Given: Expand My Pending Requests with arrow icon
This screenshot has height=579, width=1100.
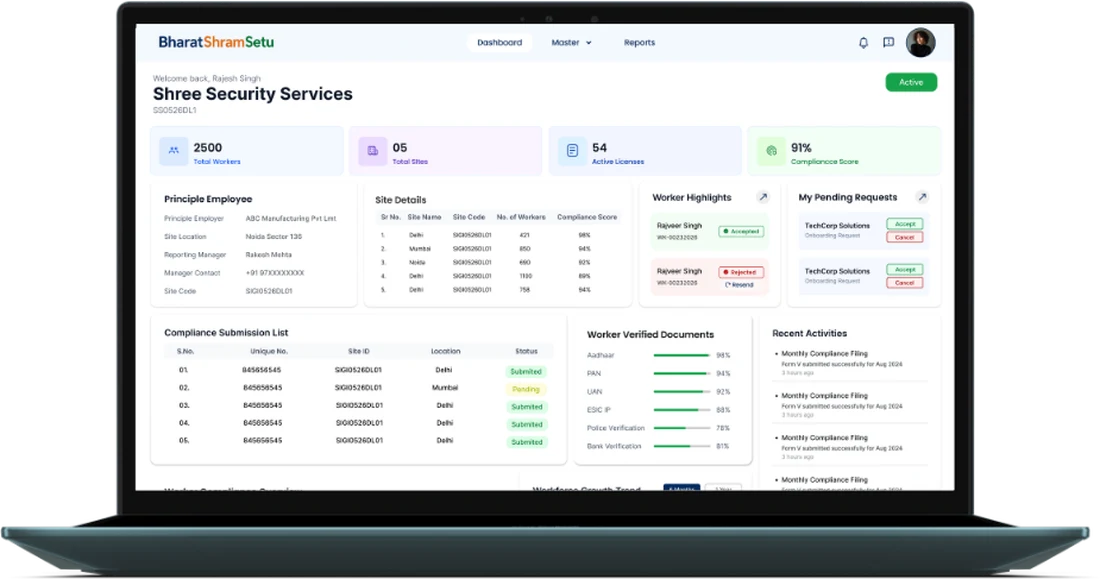Looking at the screenshot, I should 923,197.
